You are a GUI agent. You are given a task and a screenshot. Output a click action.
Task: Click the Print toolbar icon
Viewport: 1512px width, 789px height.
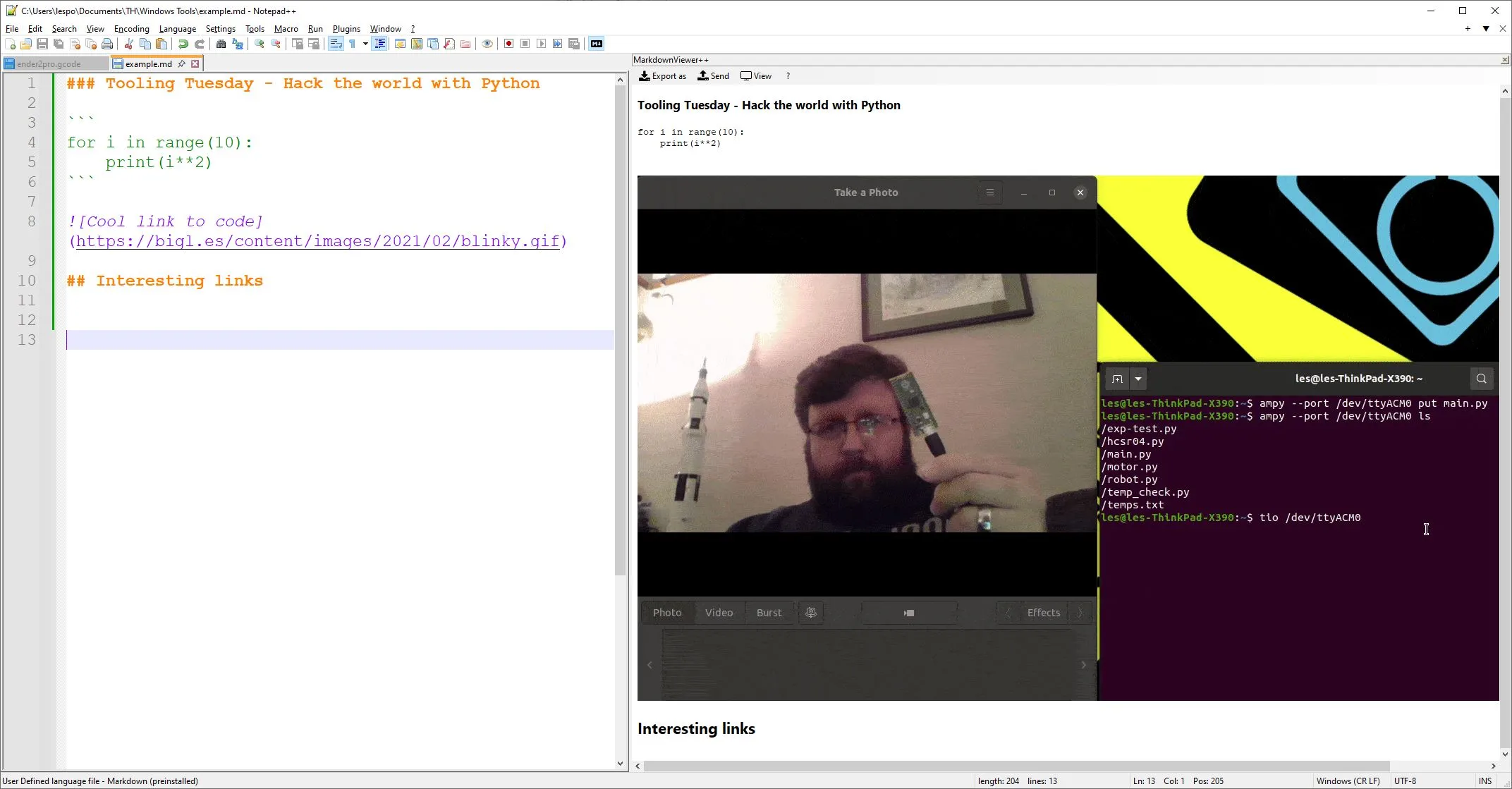tap(107, 44)
